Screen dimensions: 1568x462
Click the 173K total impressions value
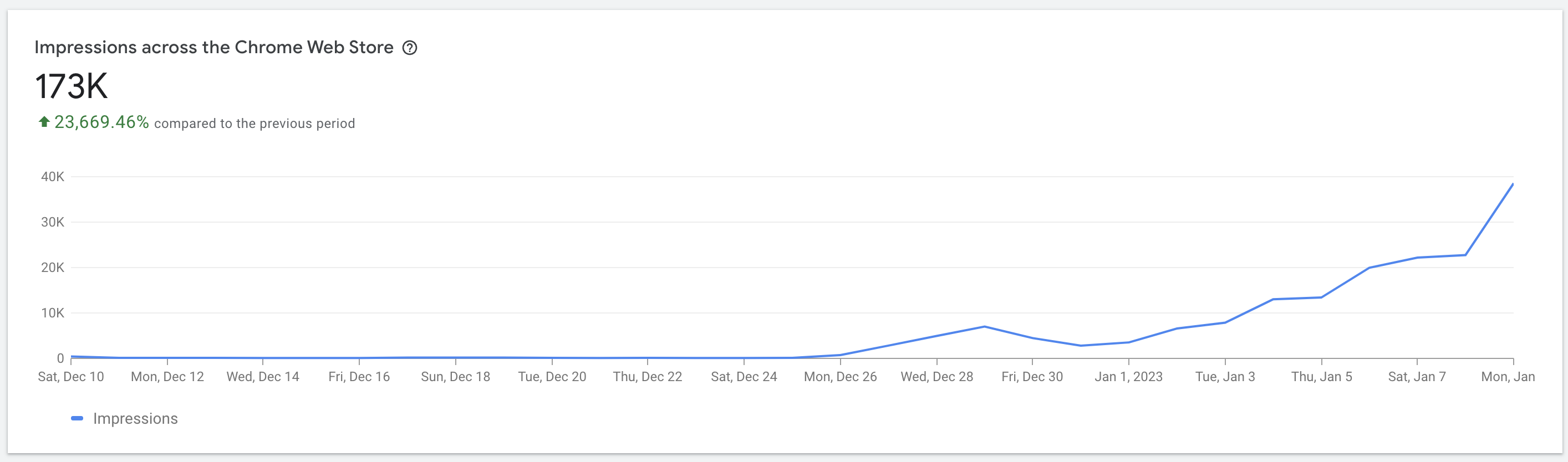pos(71,86)
